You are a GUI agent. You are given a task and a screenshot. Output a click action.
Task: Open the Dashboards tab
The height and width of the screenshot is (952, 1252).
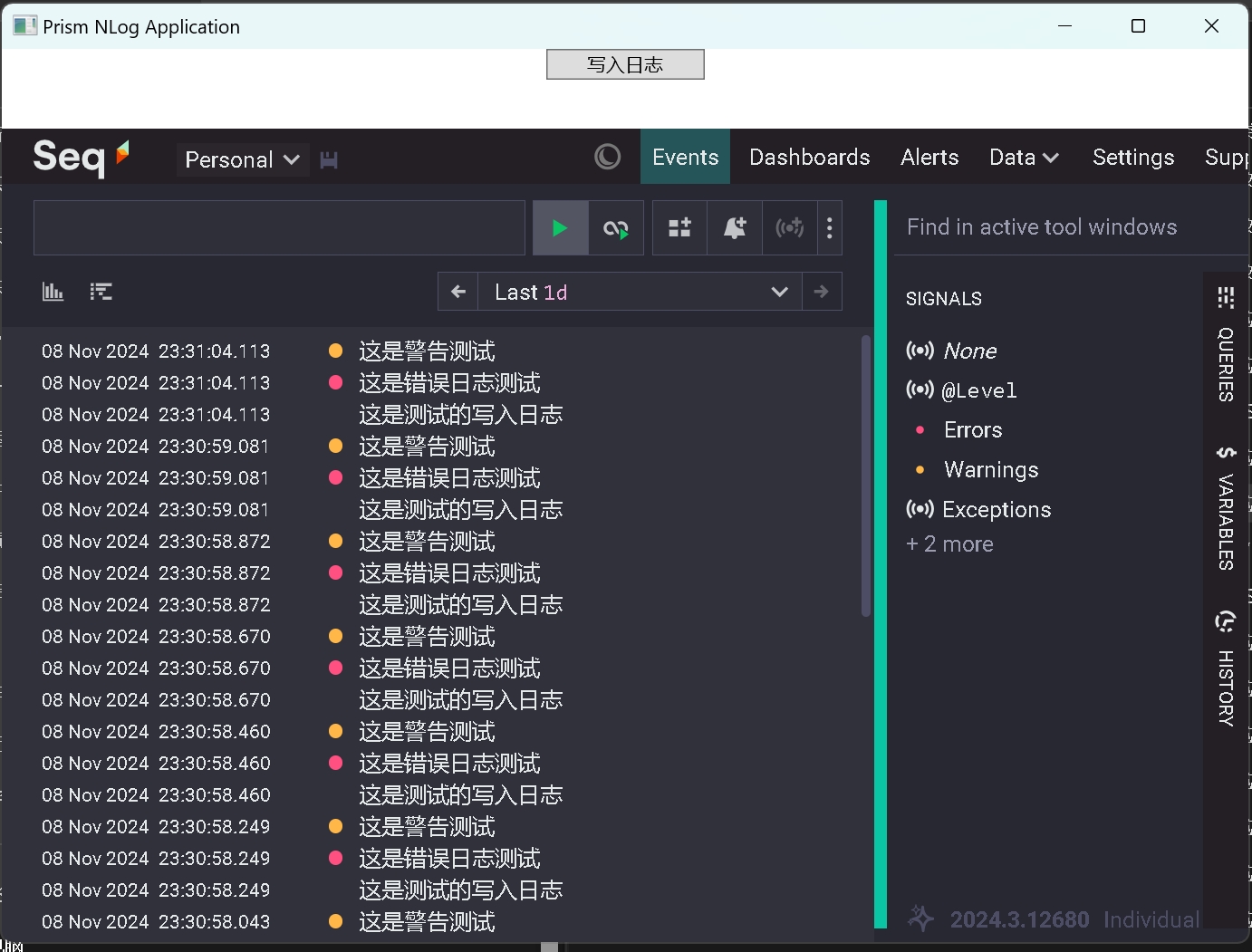[809, 157]
